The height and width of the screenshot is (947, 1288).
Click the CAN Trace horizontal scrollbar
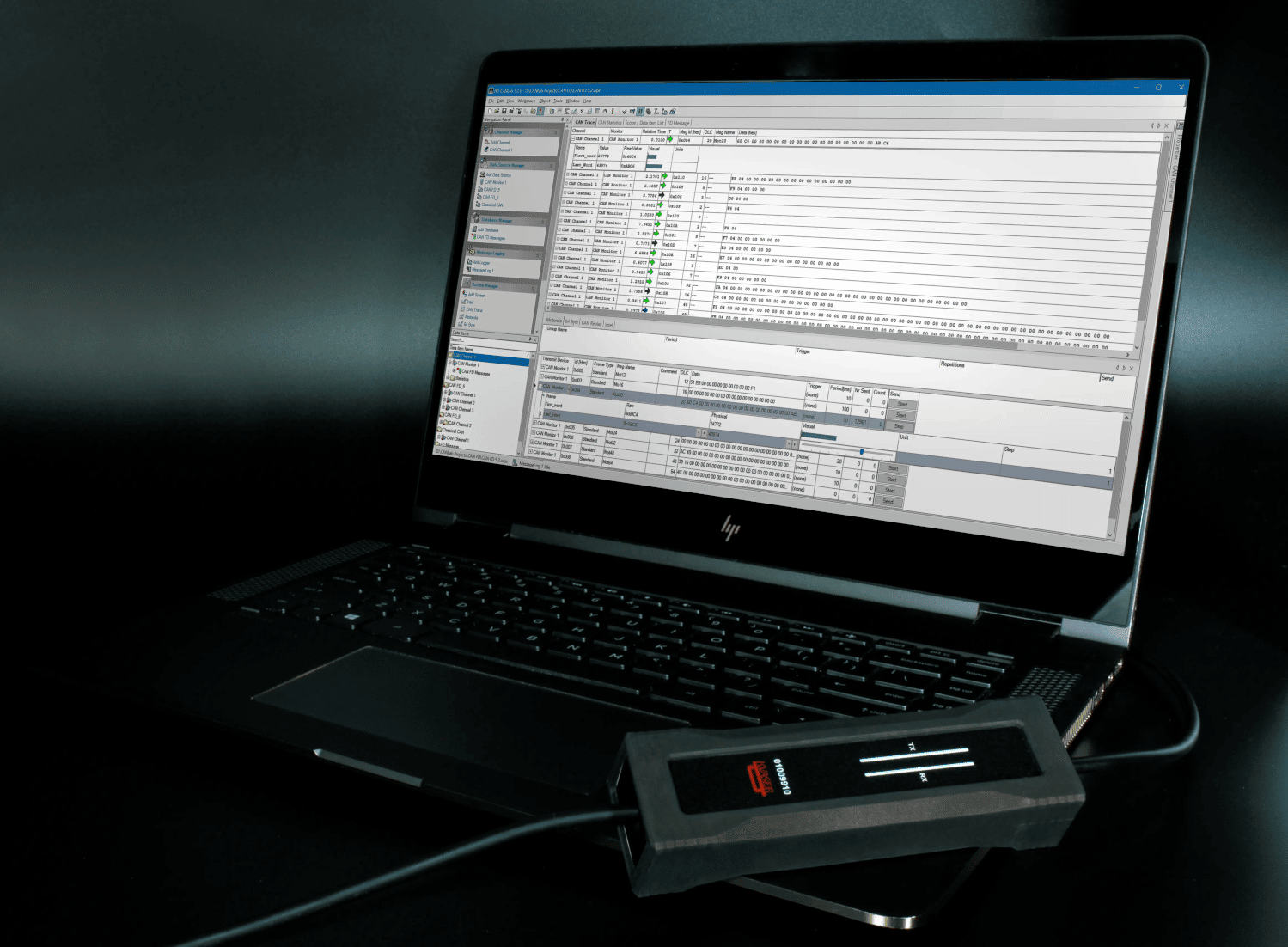[x=838, y=331]
